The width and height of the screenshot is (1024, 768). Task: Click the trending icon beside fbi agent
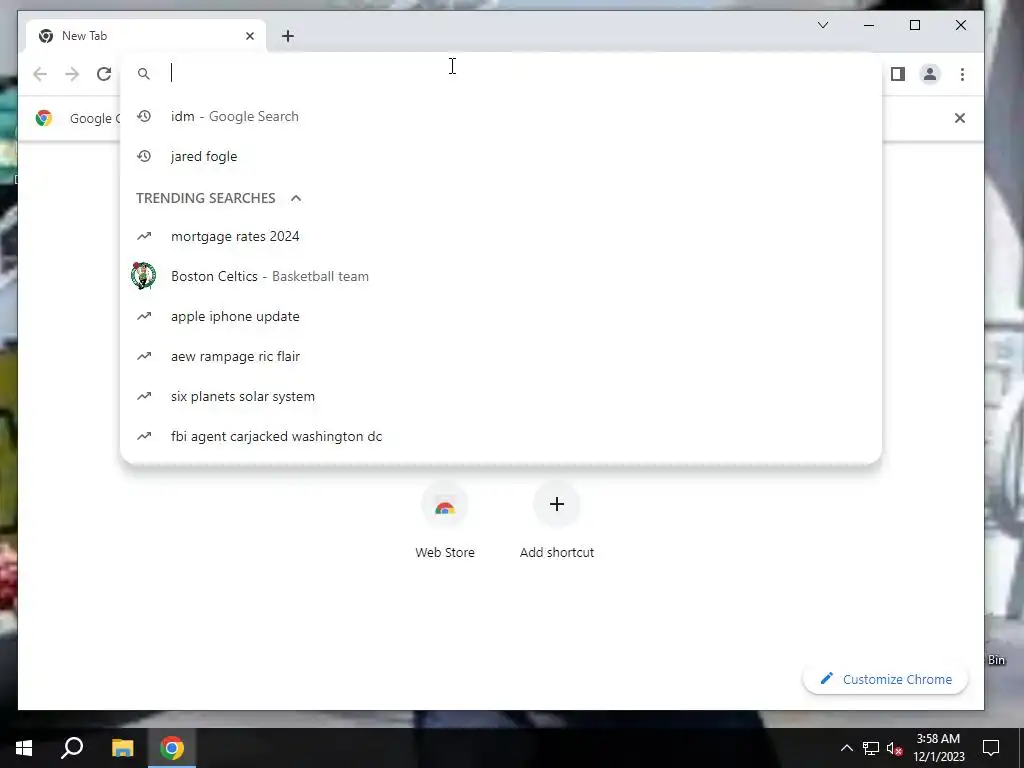[x=144, y=436]
